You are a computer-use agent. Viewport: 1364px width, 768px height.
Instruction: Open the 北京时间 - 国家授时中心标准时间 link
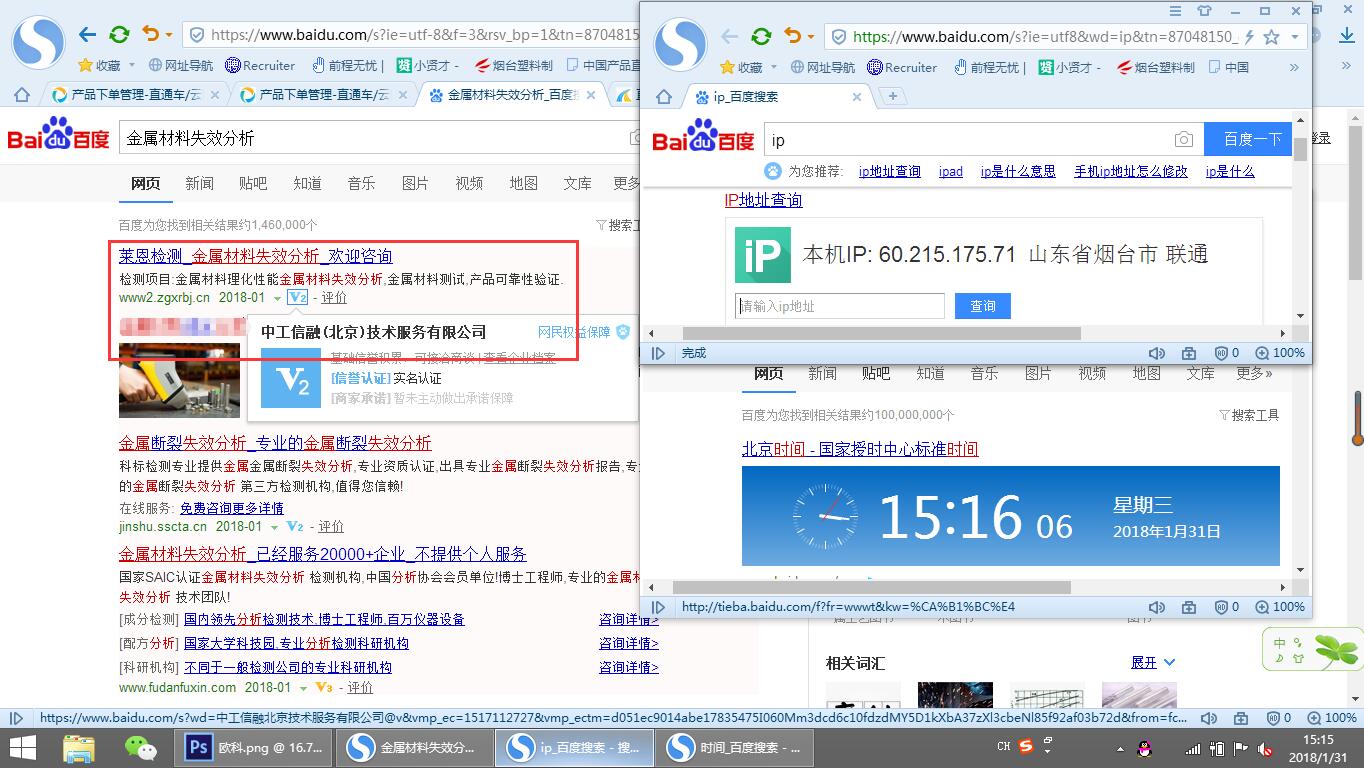[x=860, y=449]
